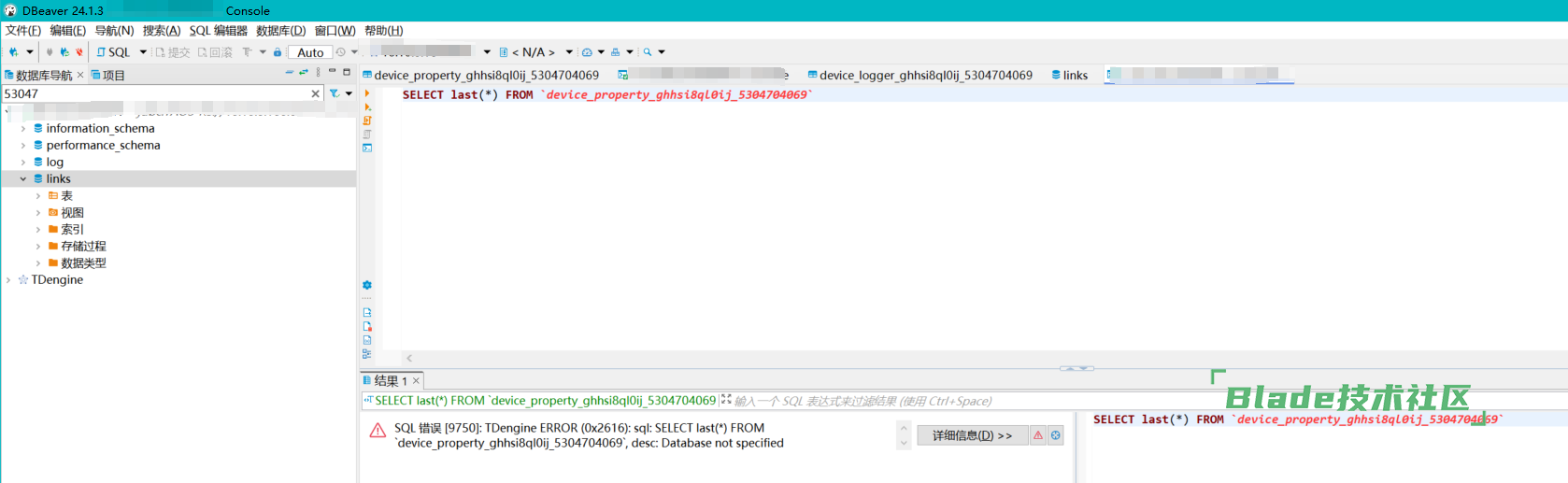Toggle Auto commit mode box
The height and width of the screenshot is (483, 1568).
click(x=310, y=52)
